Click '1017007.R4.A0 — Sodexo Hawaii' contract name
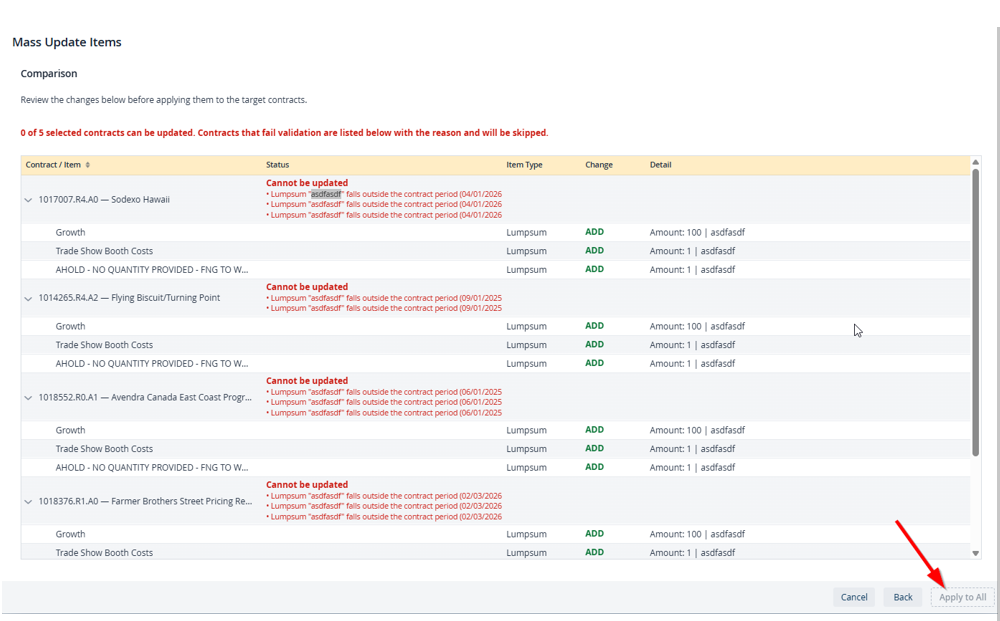Viewport: 1000px width, 621px height. (104, 200)
